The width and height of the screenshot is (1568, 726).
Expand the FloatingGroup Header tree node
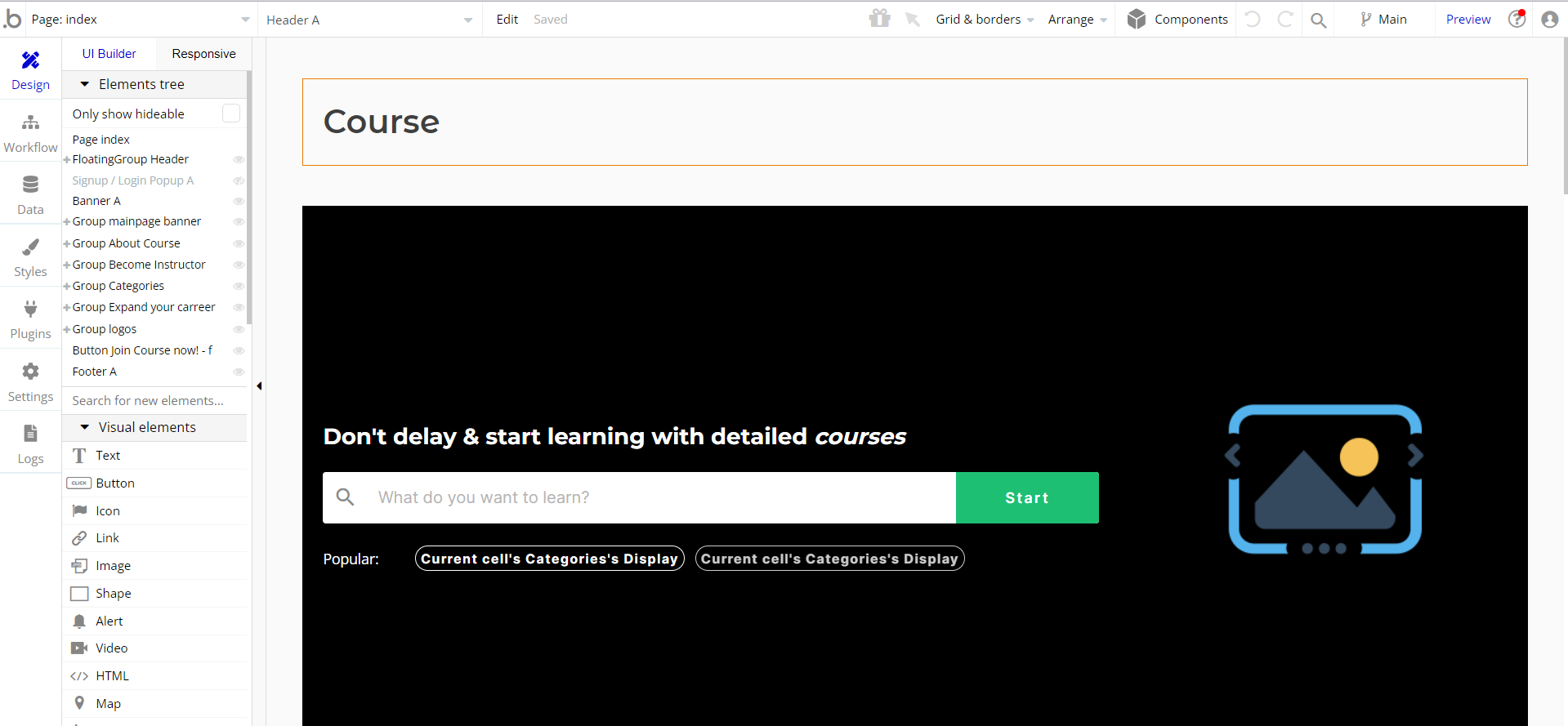click(x=67, y=160)
